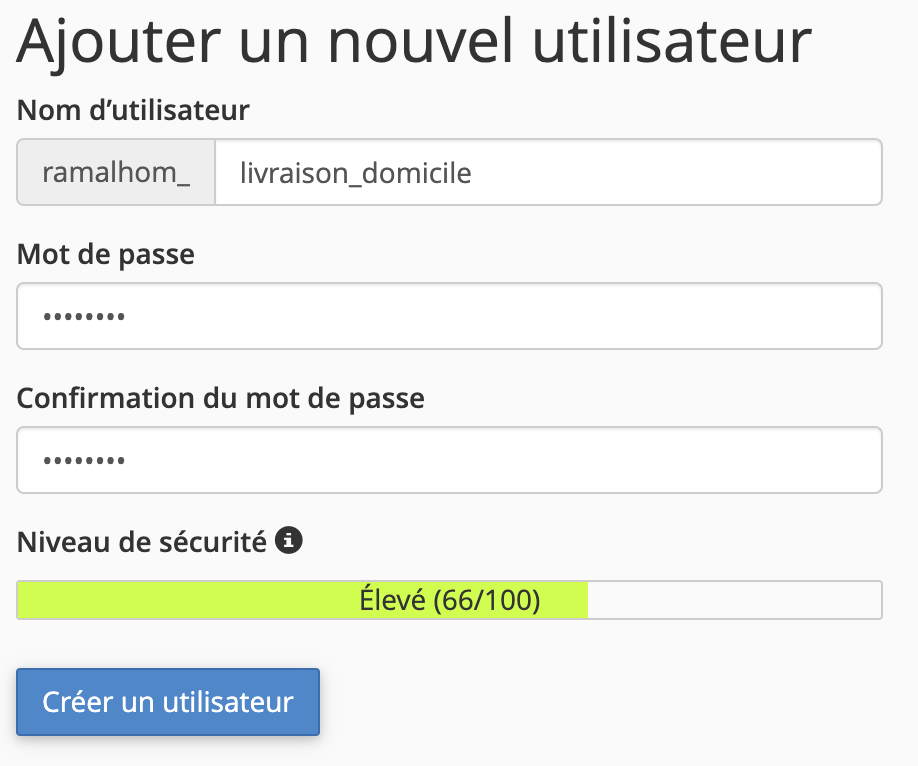Click the Mot de passe label
The image size is (918, 766).
106,254
